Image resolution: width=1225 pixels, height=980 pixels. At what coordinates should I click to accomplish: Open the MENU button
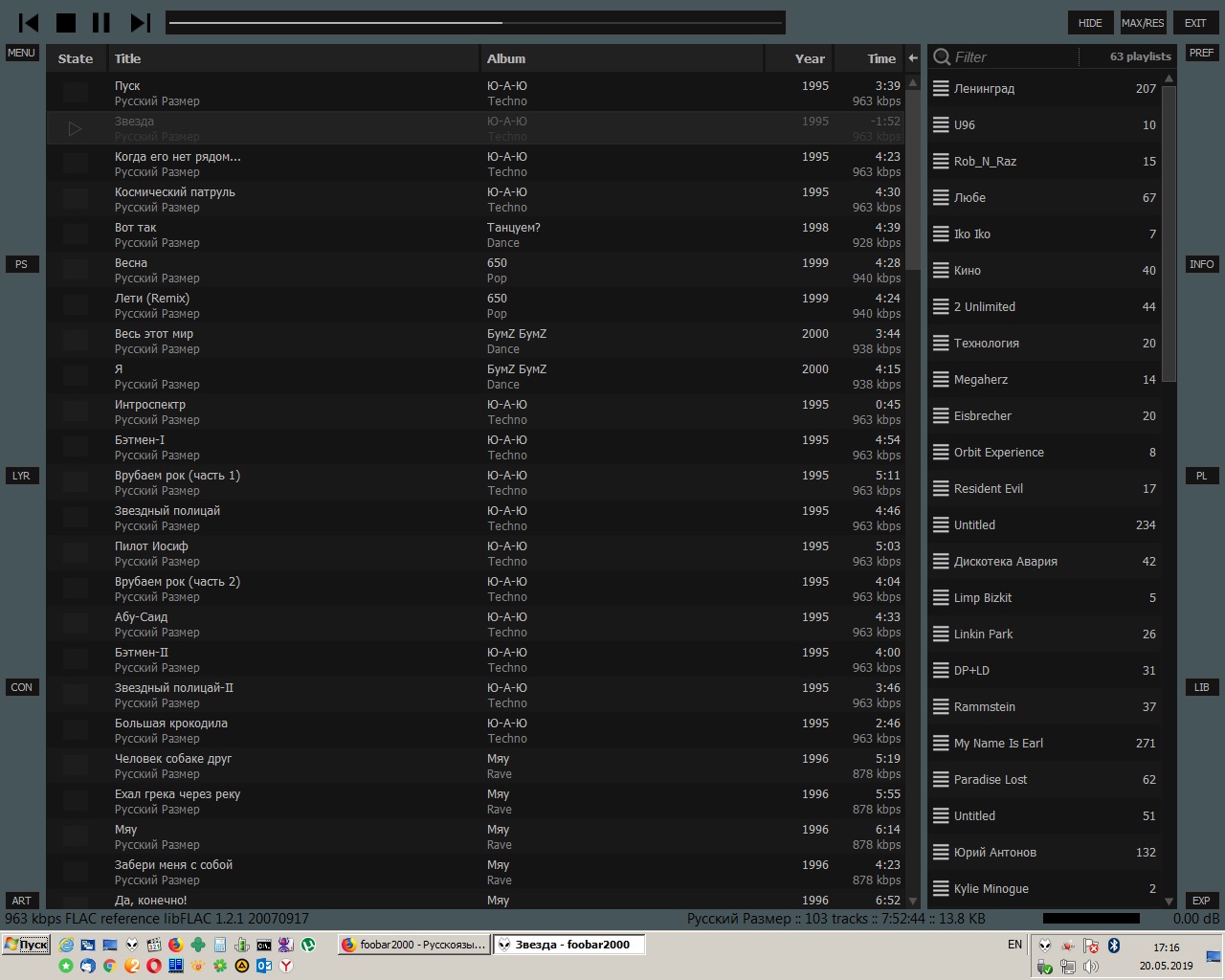[21, 53]
